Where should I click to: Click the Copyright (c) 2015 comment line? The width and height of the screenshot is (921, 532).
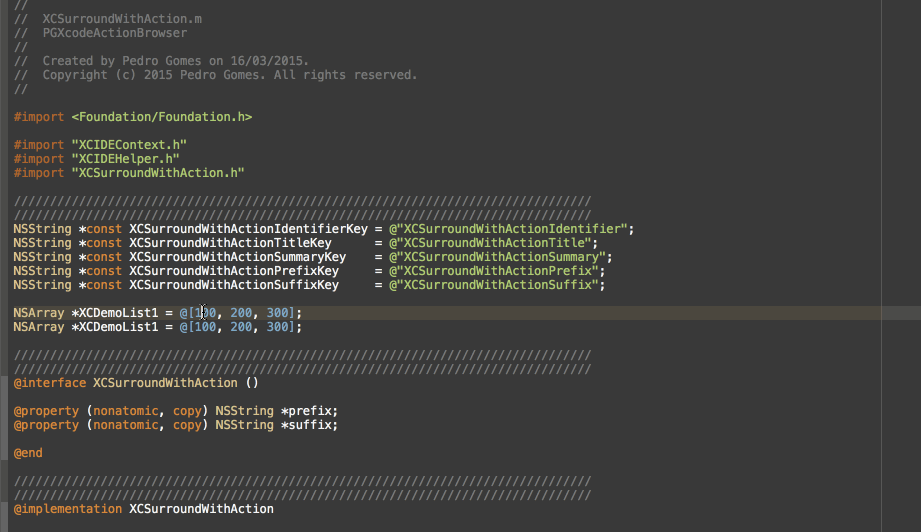click(x=230, y=75)
